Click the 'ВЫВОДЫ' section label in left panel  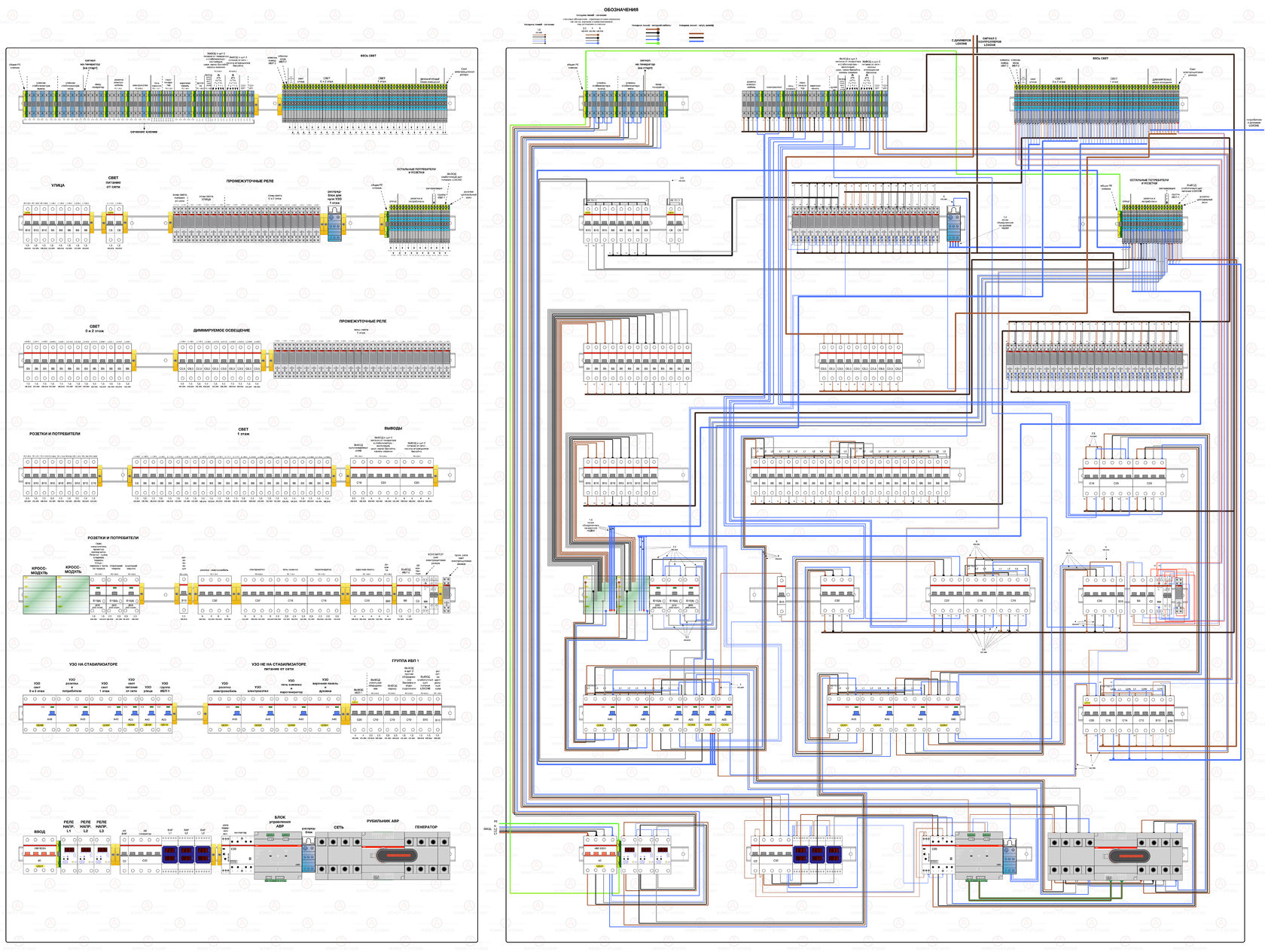pos(393,428)
